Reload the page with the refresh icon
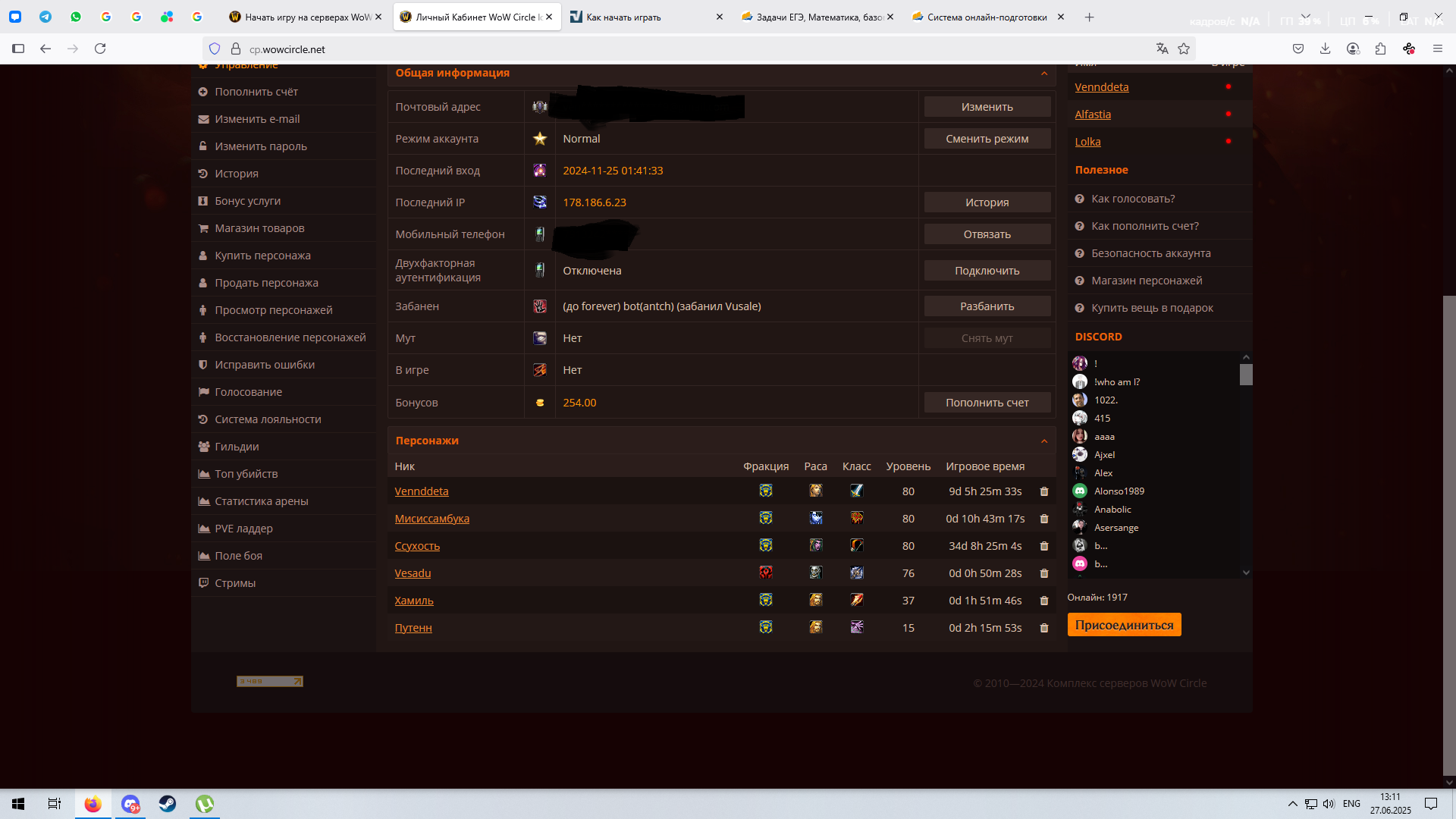The height and width of the screenshot is (819, 1456). pyautogui.click(x=100, y=49)
